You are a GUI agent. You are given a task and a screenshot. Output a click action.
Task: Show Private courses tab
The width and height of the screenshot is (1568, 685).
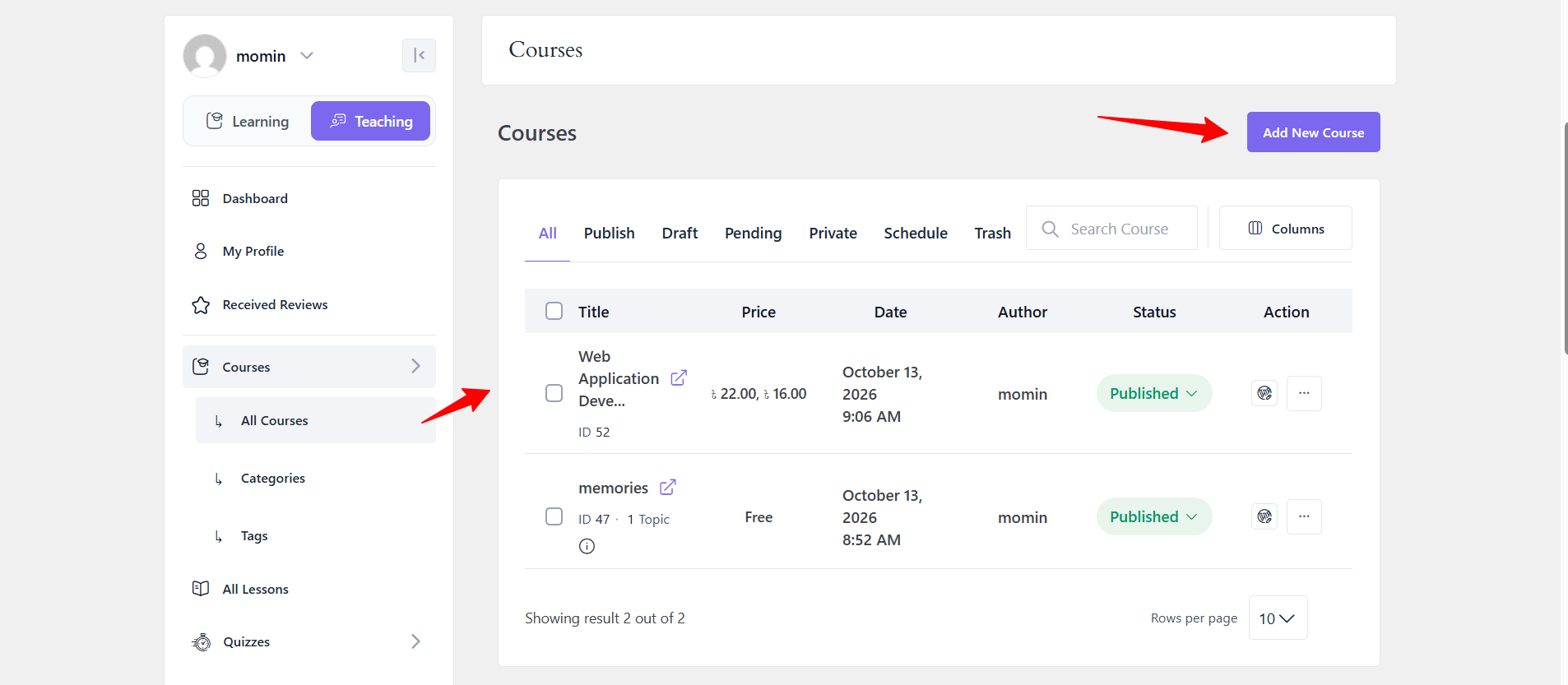[833, 234]
